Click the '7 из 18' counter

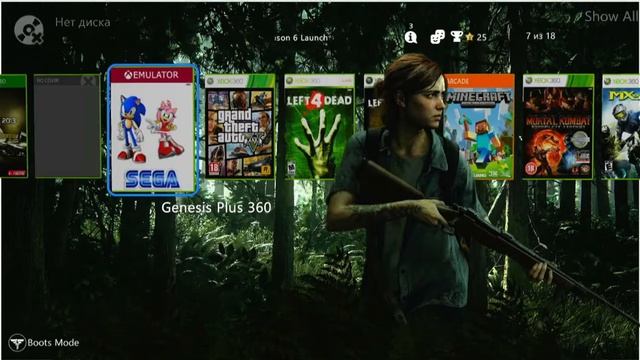coord(540,36)
